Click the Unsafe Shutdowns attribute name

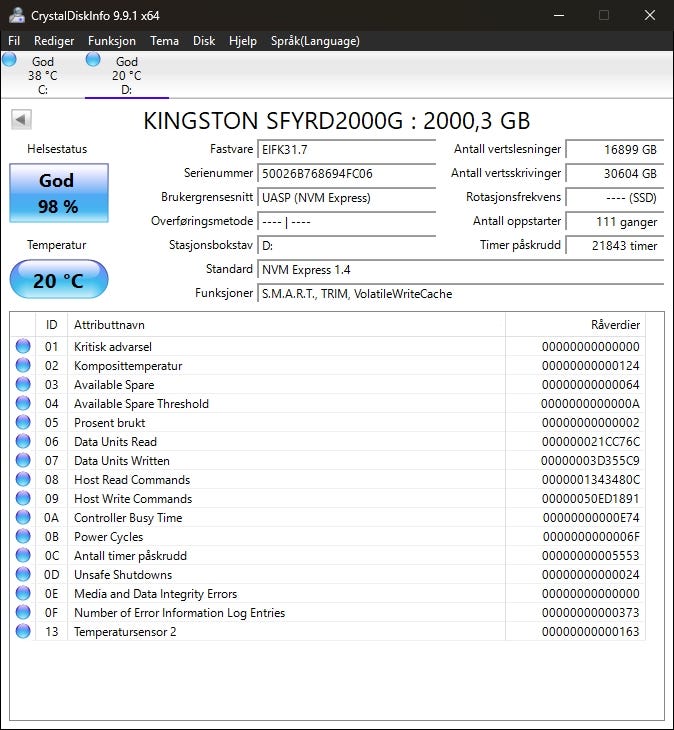pyautogui.click(x=123, y=575)
